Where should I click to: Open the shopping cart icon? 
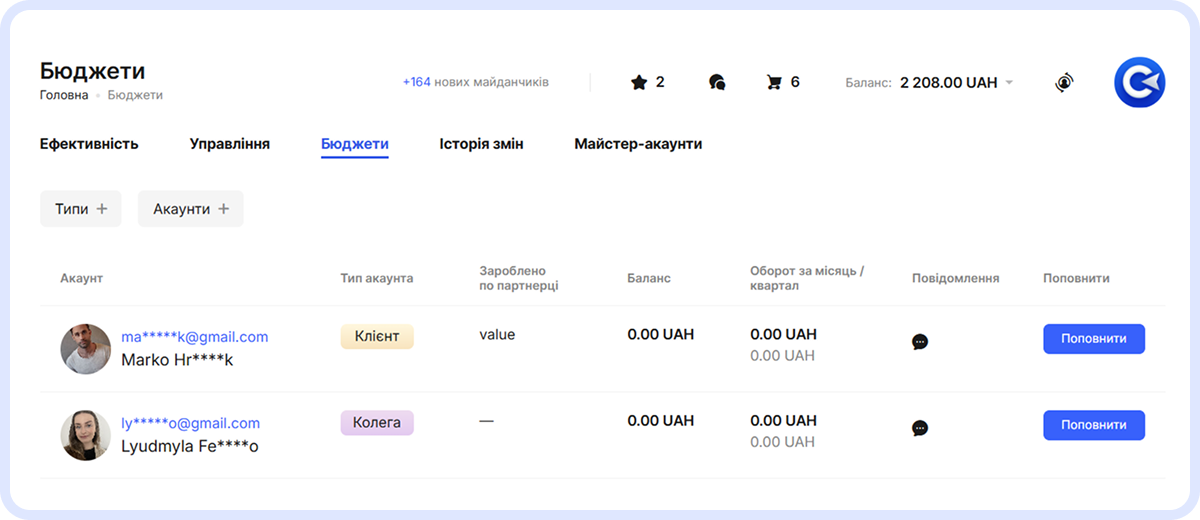774,82
